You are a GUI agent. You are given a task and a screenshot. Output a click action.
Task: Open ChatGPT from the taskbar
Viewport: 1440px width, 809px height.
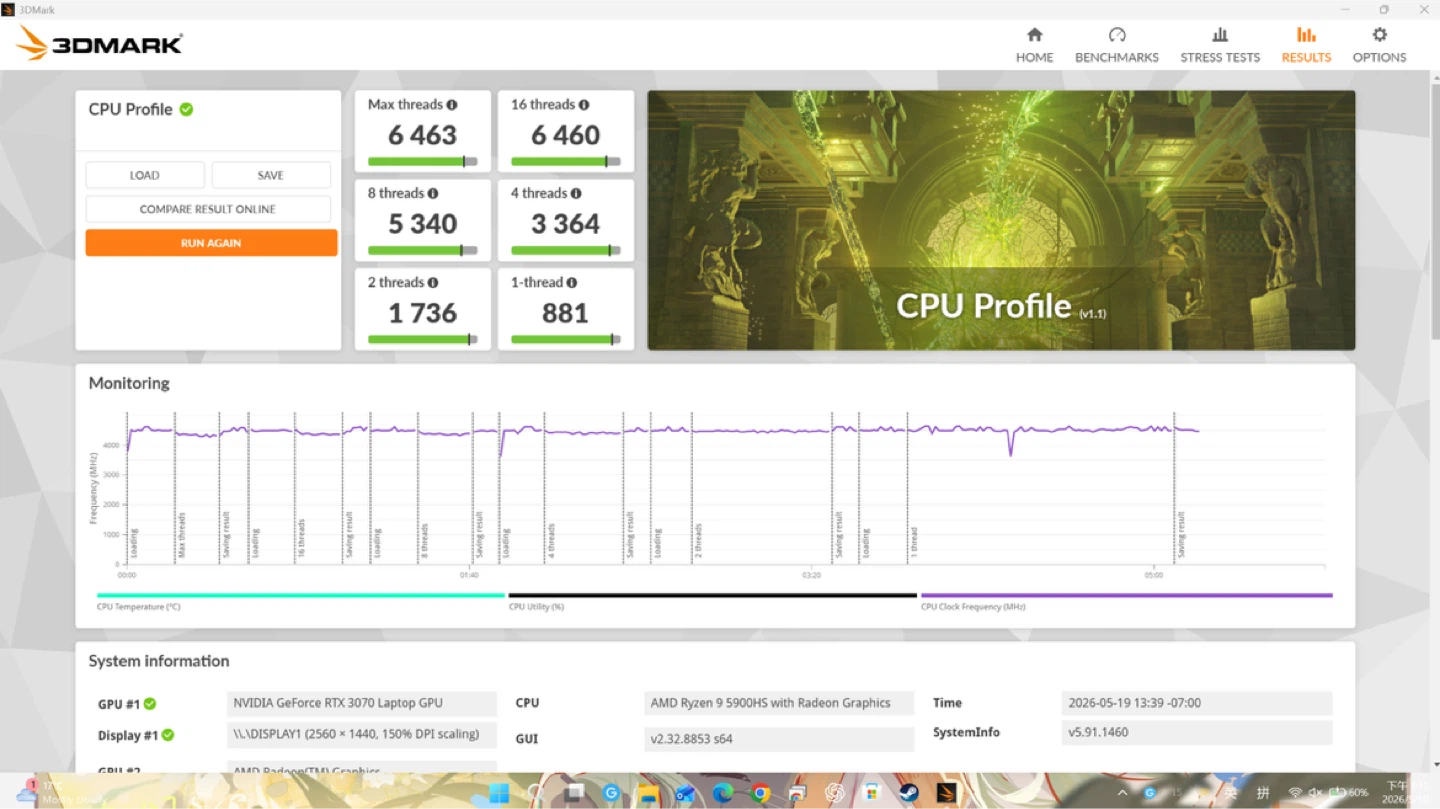click(x=835, y=794)
